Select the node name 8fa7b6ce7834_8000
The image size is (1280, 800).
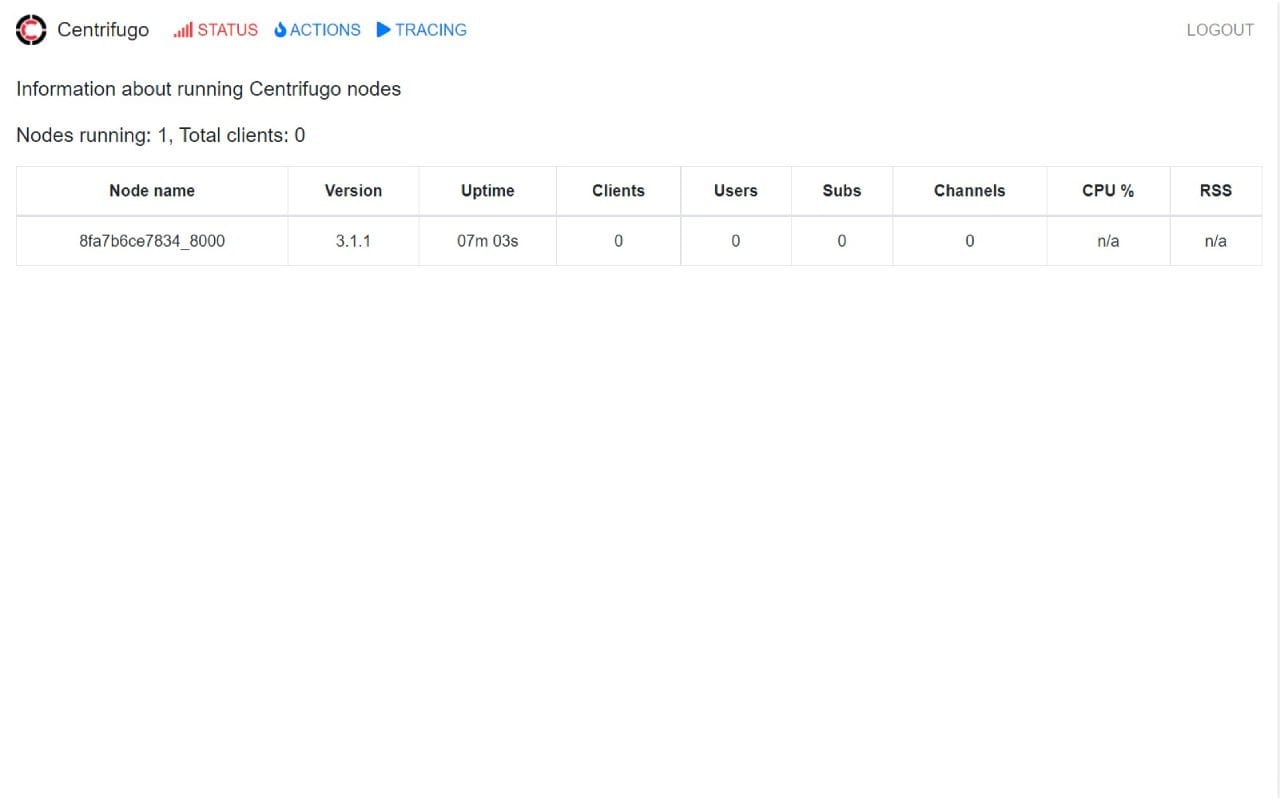tap(151, 241)
